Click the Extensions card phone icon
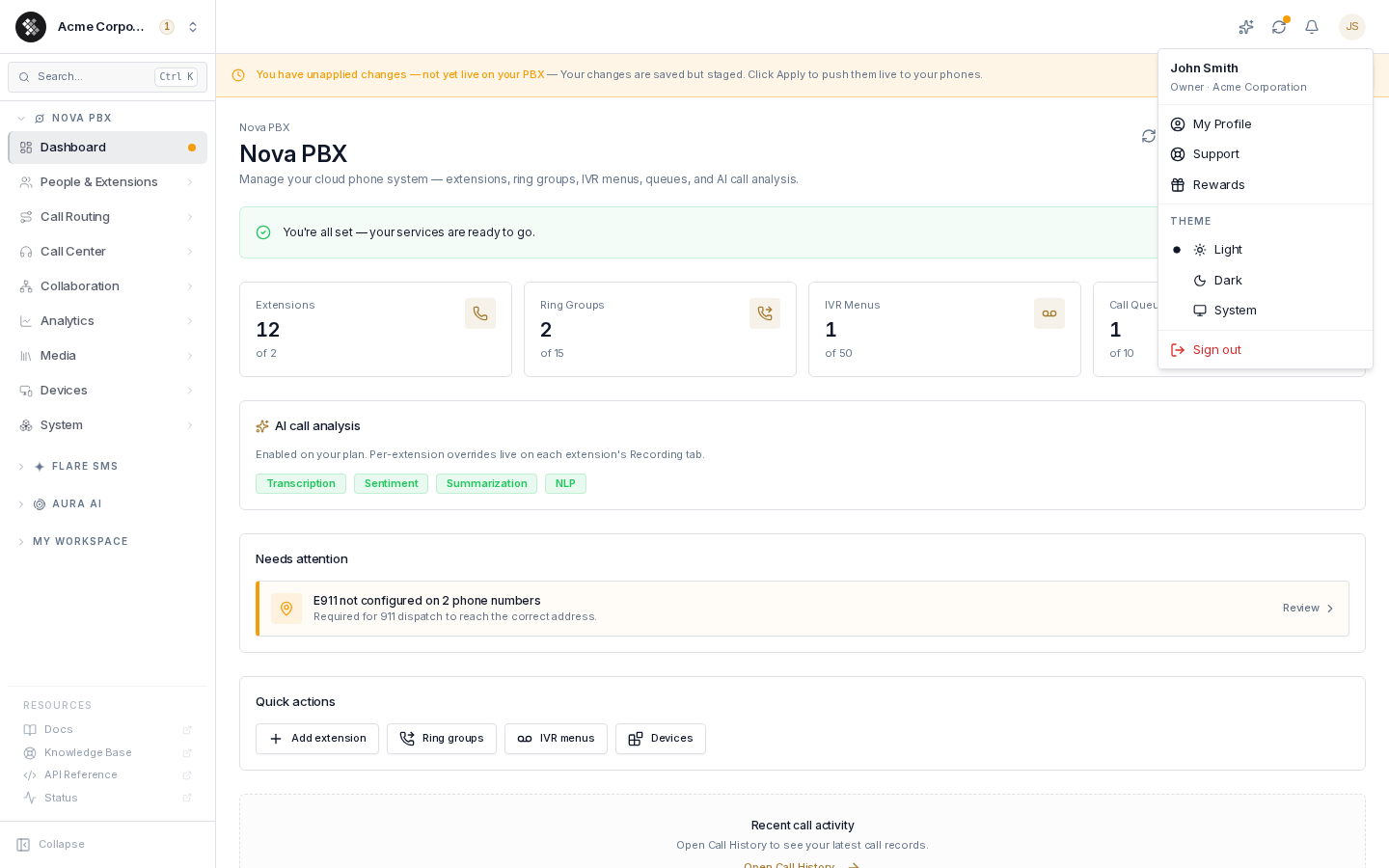 [480, 313]
